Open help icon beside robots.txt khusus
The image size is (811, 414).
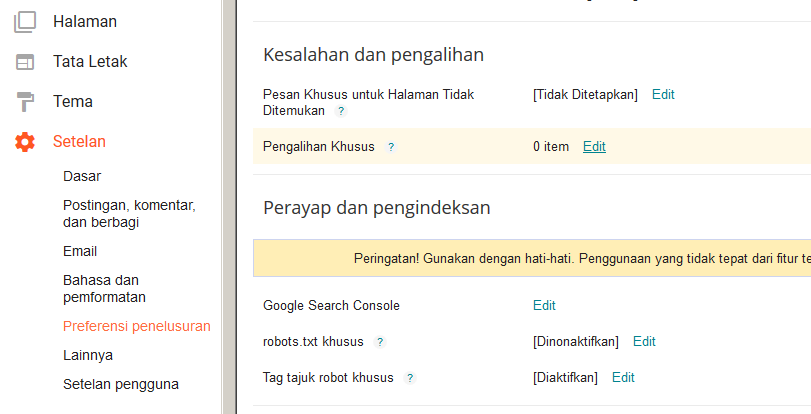380,342
